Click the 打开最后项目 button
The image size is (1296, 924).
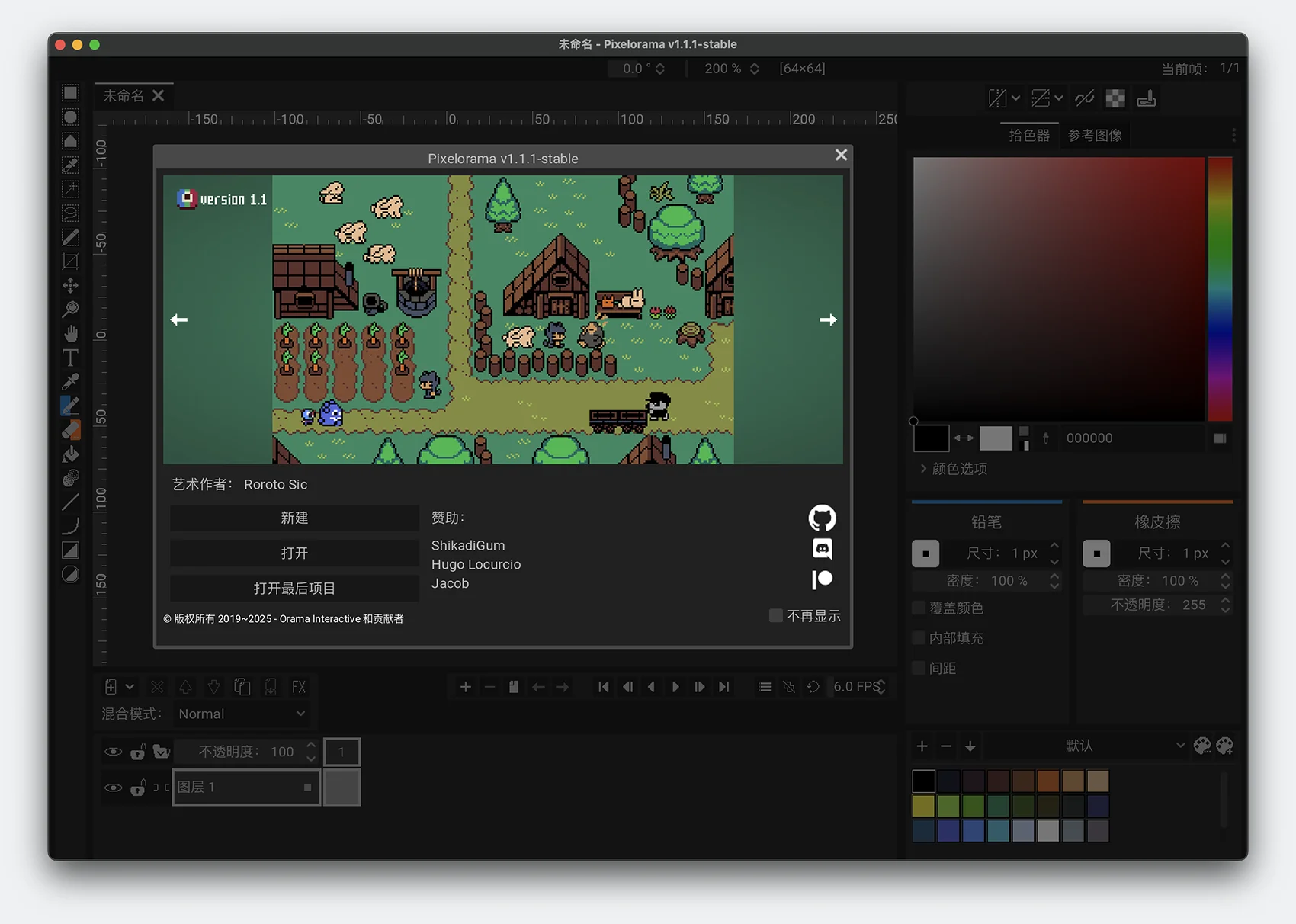pyautogui.click(x=294, y=589)
